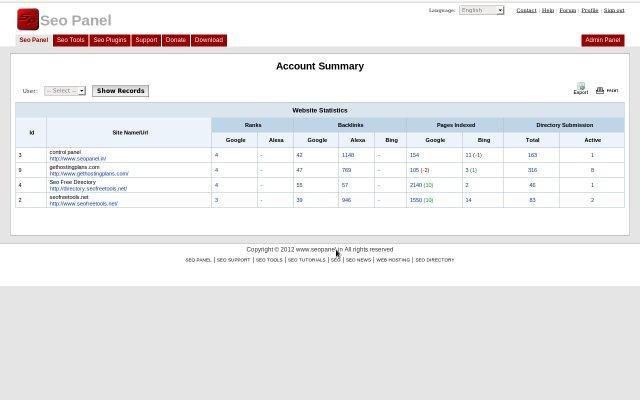
Task: Click Google backlinks 55 for Seo Free Directory
Action: click(299, 185)
